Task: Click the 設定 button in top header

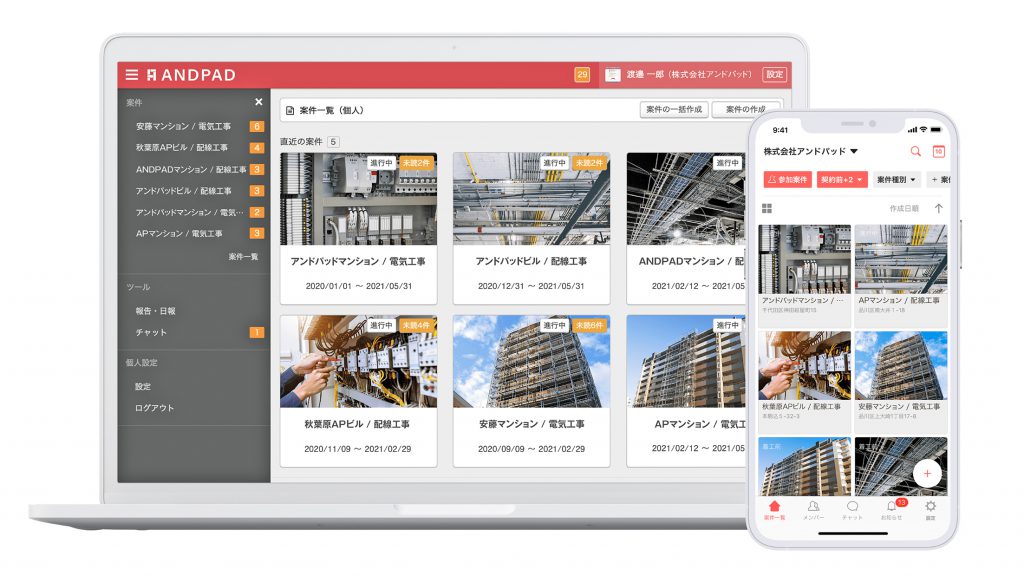Action: click(x=774, y=75)
